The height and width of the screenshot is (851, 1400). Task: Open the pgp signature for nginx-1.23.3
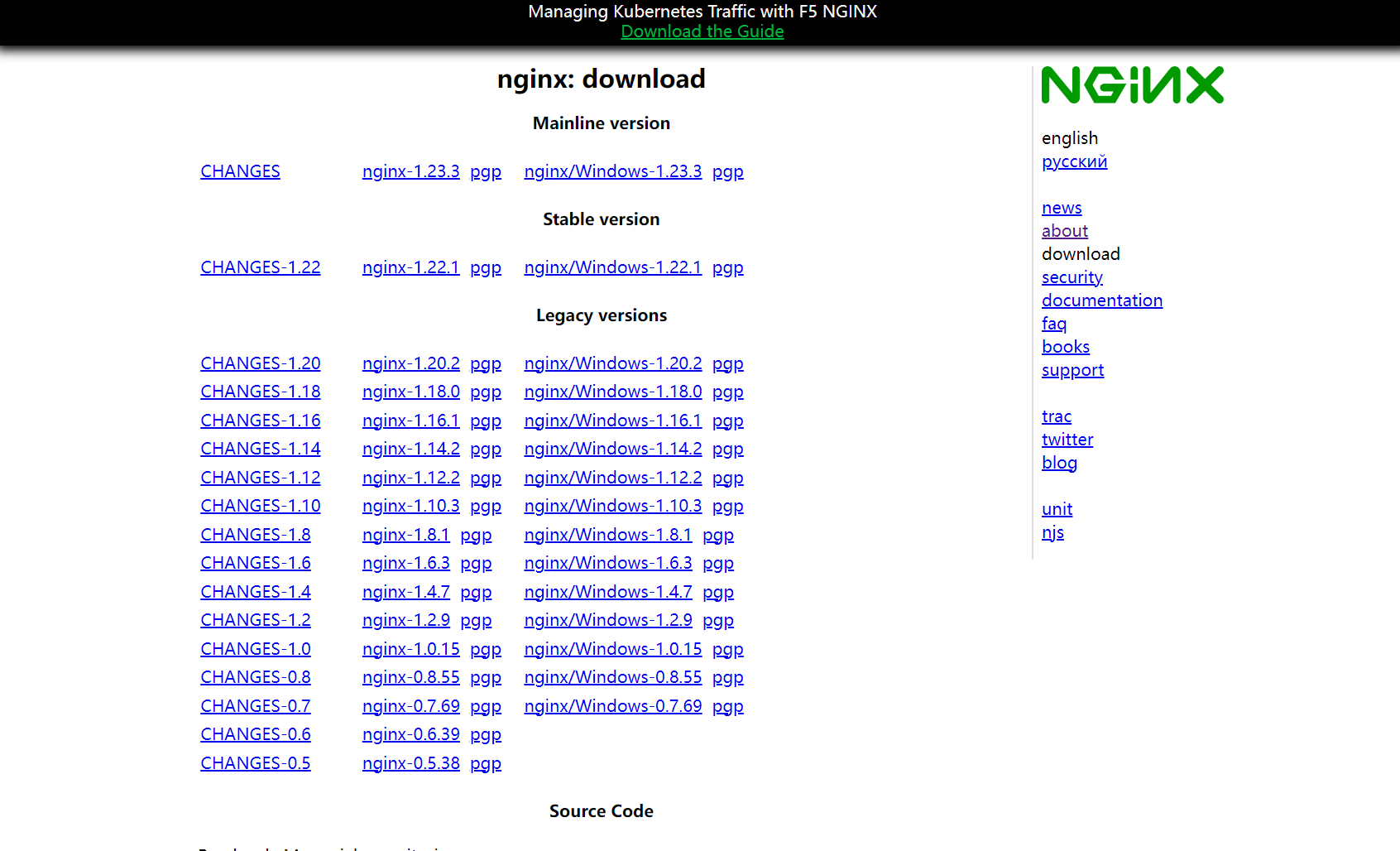click(486, 171)
